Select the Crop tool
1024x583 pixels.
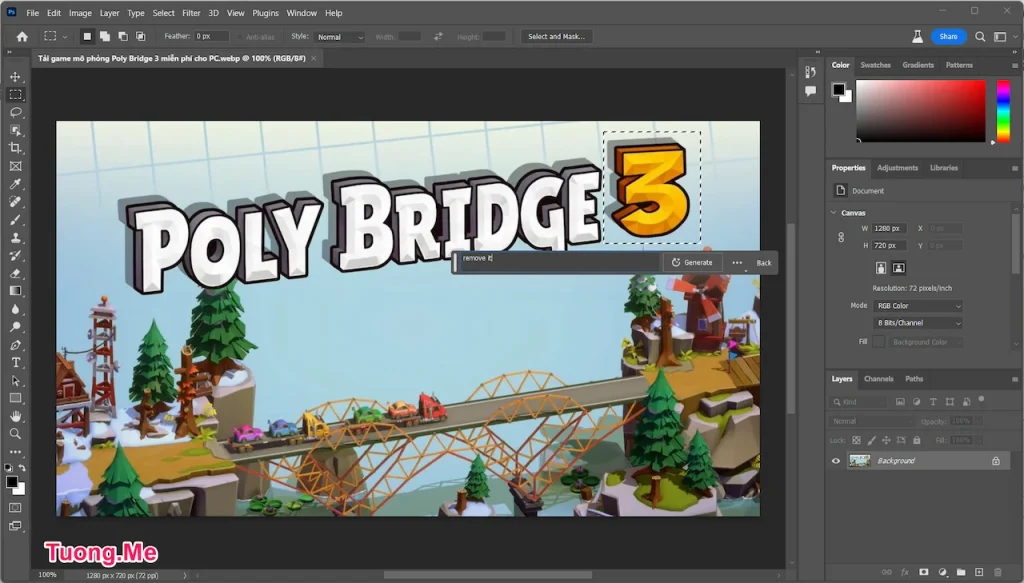[x=16, y=148]
